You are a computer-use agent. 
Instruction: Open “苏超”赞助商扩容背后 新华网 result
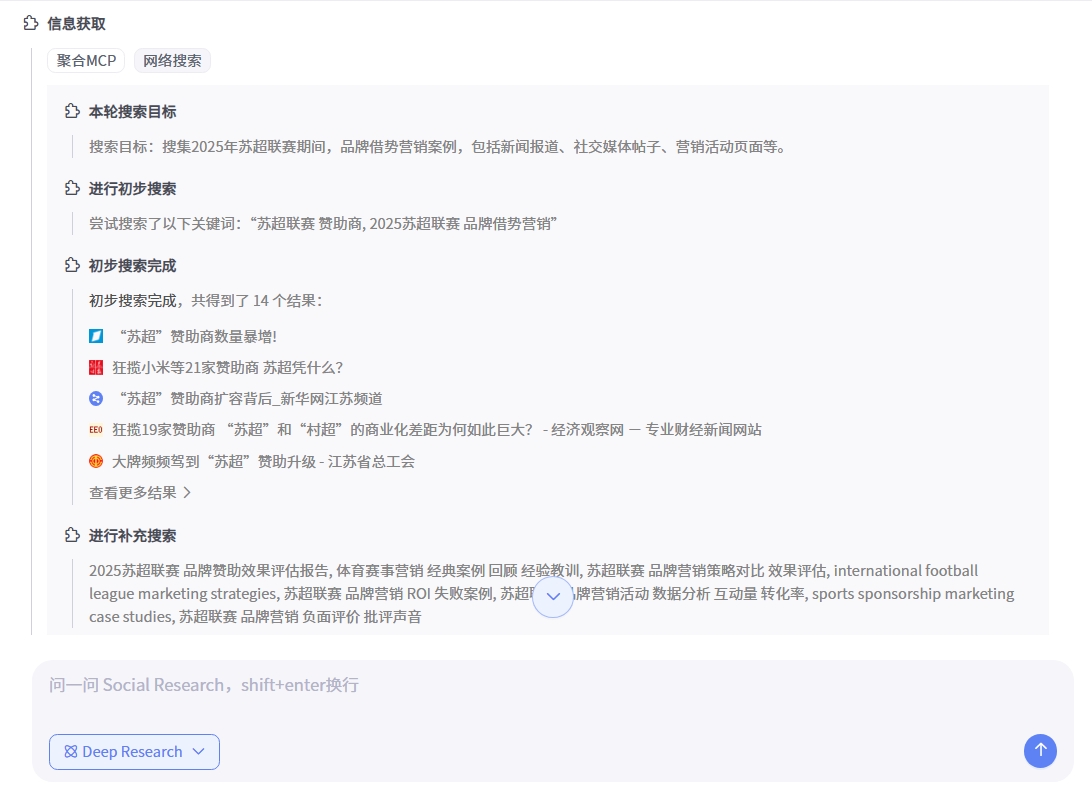click(x=251, y=398)
